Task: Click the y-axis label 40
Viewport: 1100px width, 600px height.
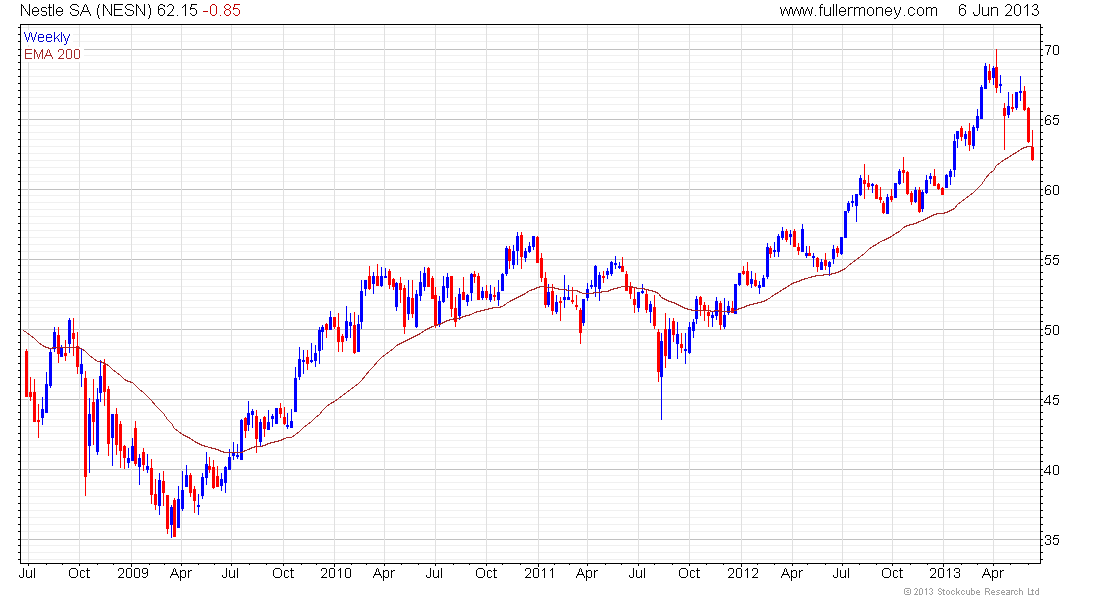Action: [1052, 470]
